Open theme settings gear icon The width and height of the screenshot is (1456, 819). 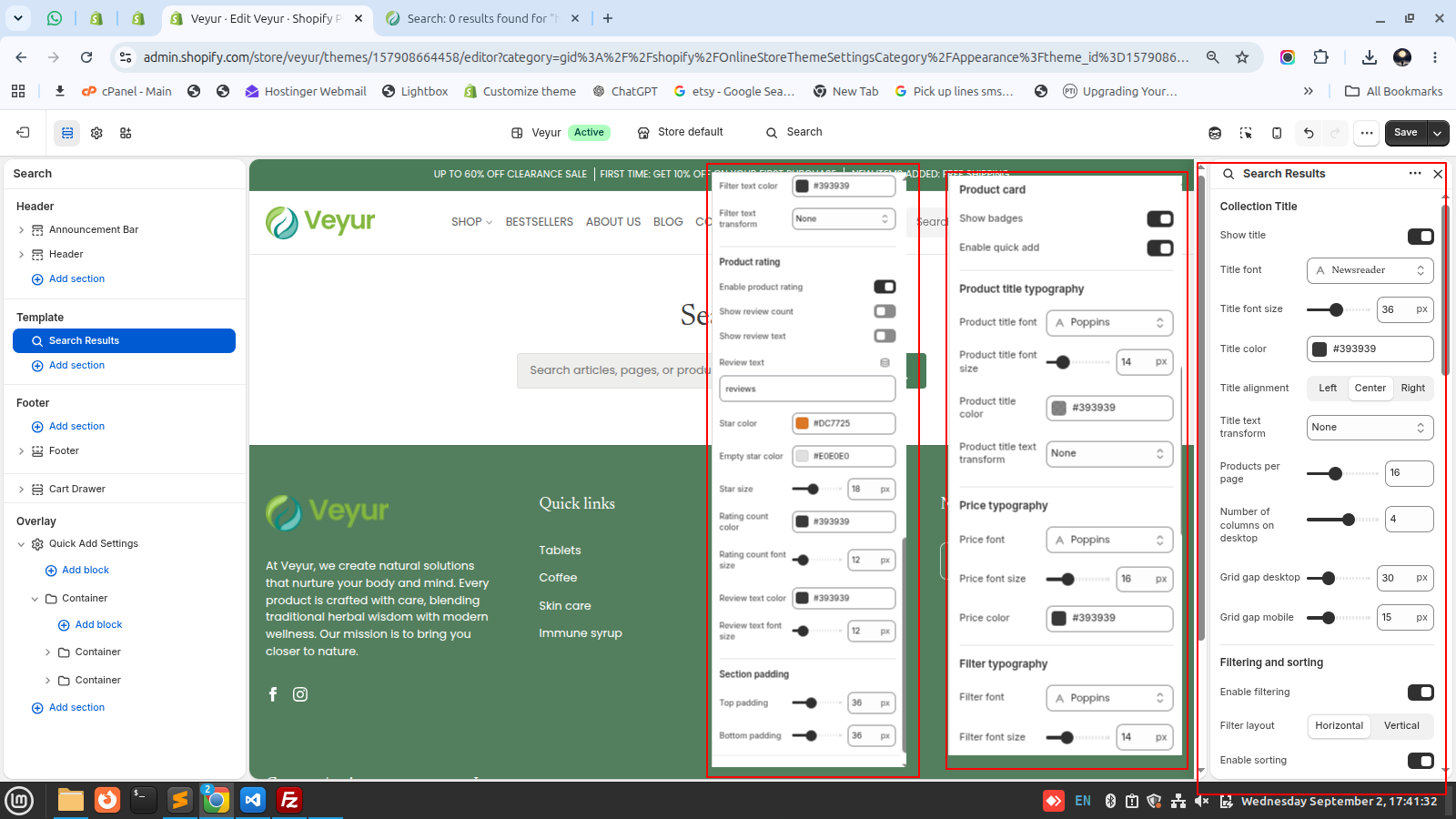[x=96, y=133]
